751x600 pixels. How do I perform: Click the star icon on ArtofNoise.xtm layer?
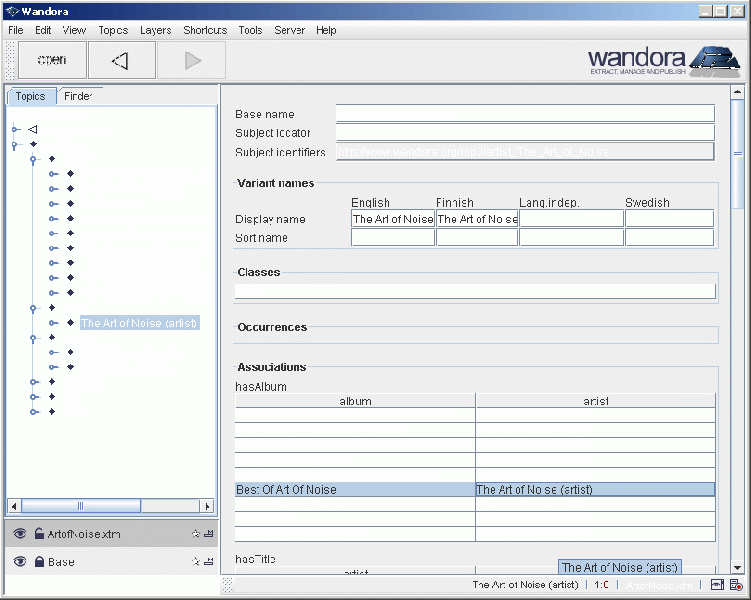195,534
